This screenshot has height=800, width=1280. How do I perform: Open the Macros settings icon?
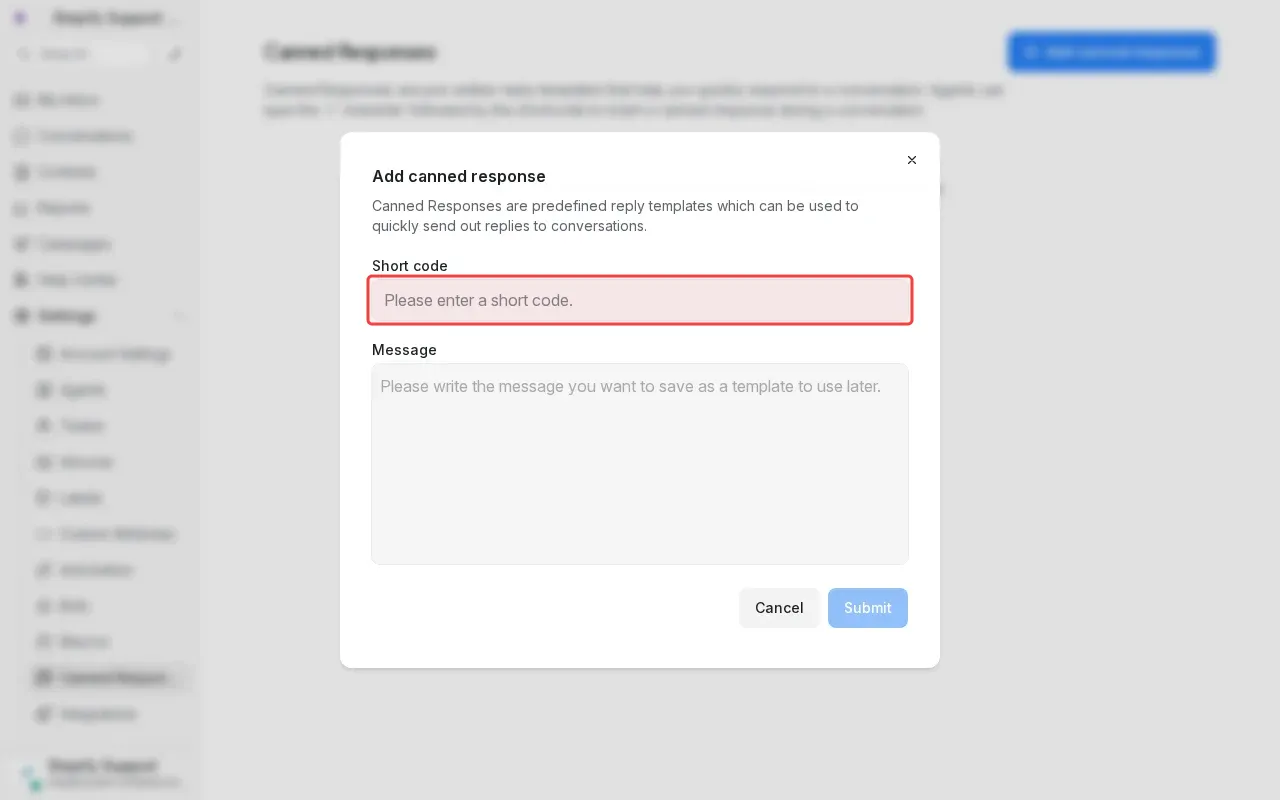tap(44, 642)
